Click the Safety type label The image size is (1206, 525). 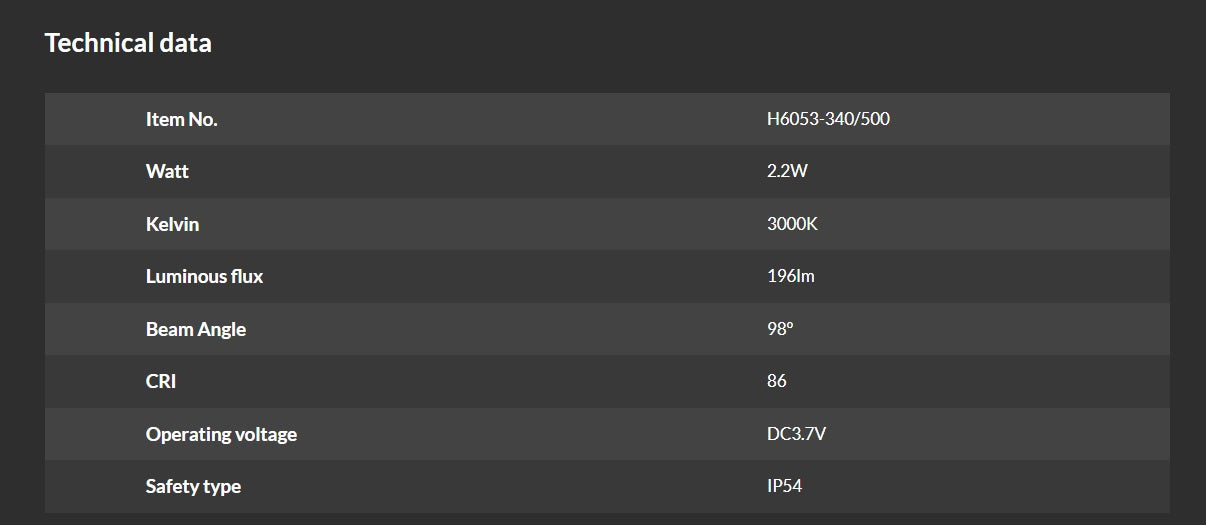[x=193, y=486]
